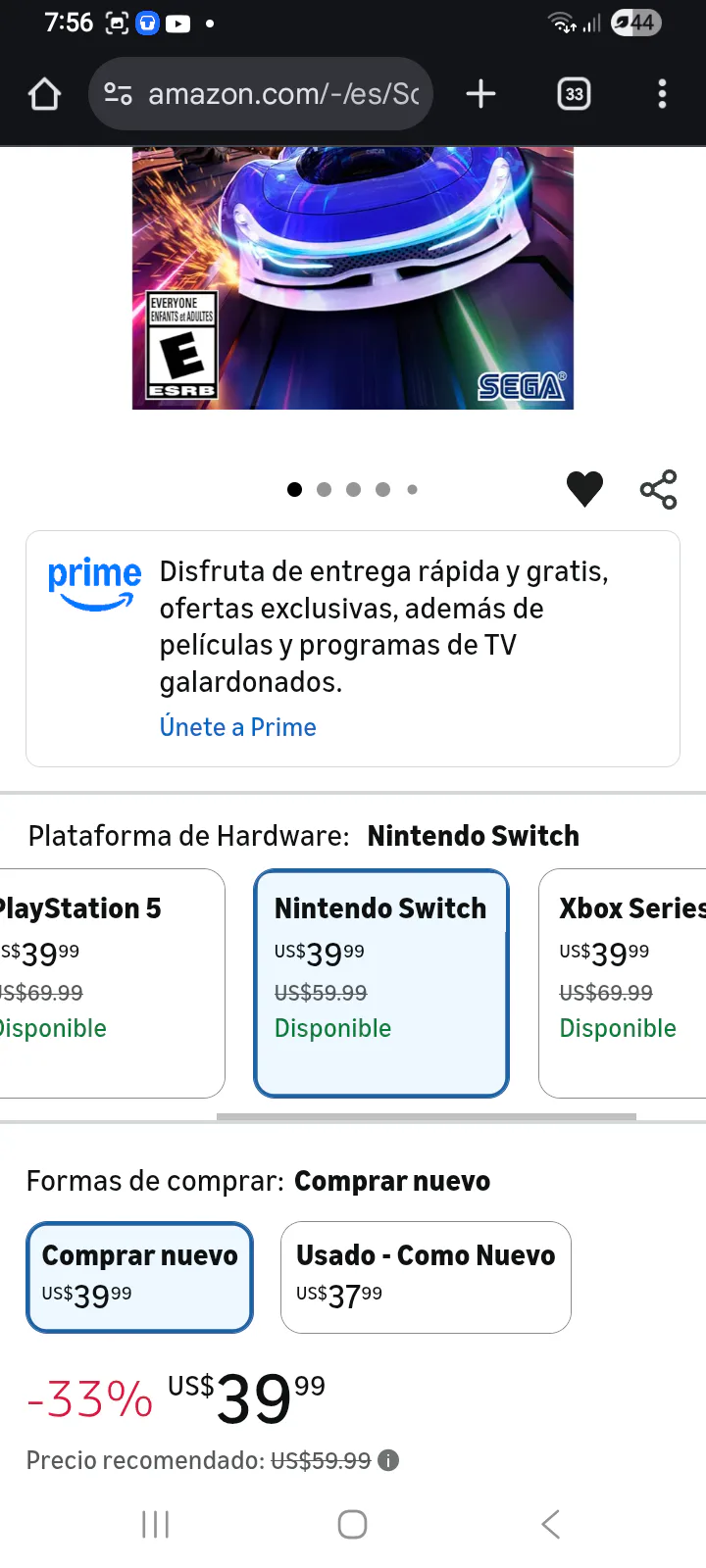Tap the share icon
The image size is (706, 1568).
click(x=658, y=489)
